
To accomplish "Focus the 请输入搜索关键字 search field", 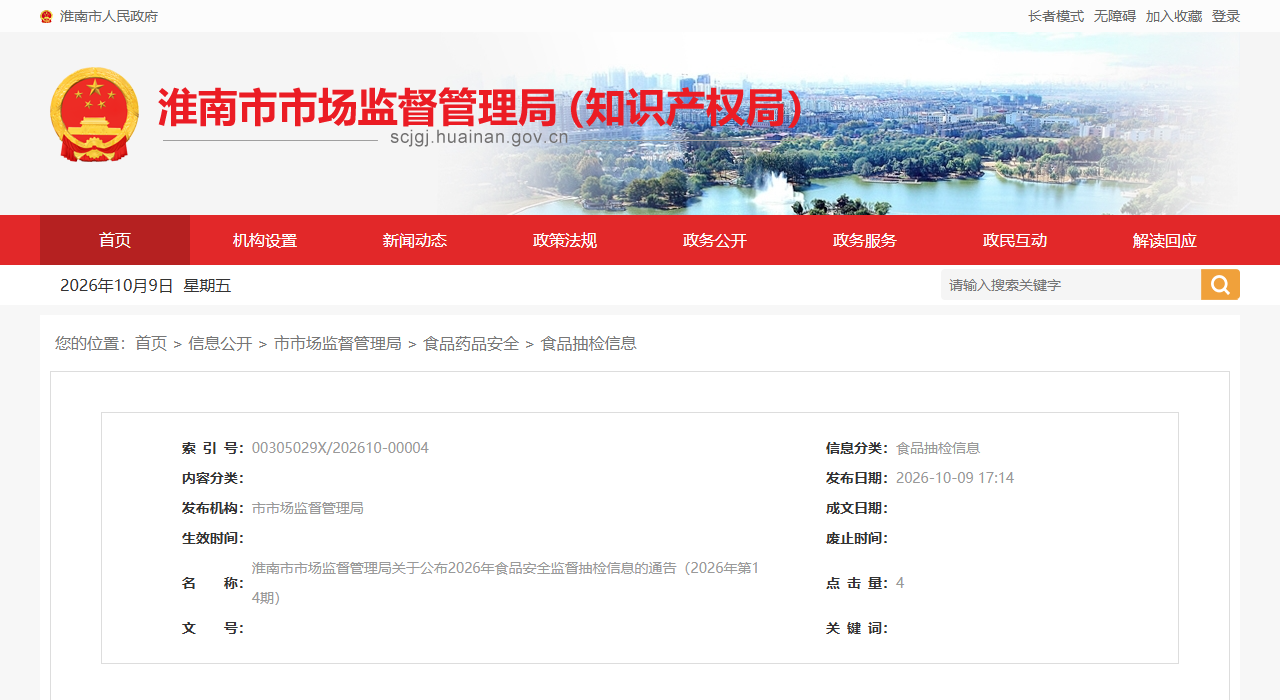I will click(x=1071, y=285).
